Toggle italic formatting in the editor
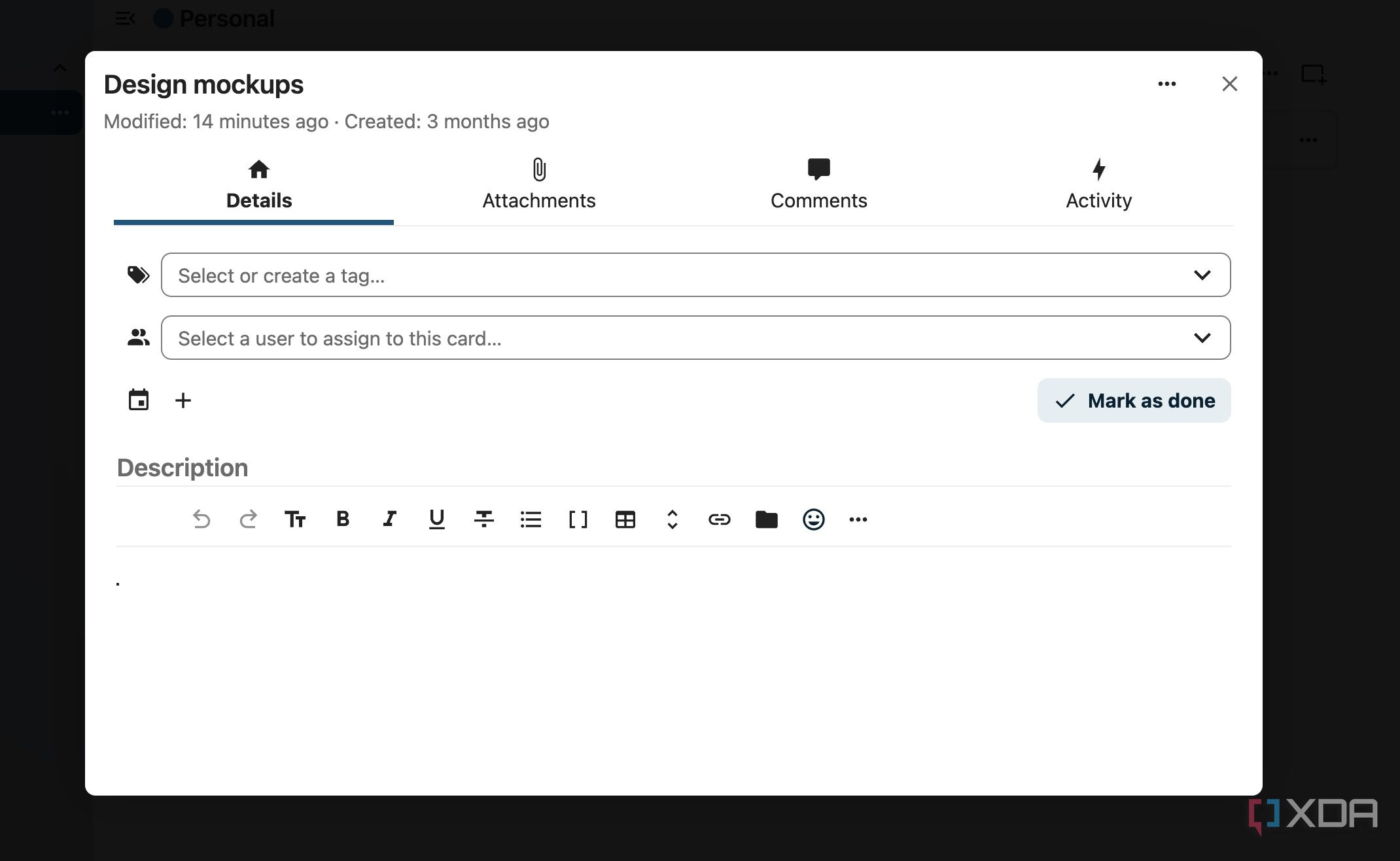 [x=390, y=519]
